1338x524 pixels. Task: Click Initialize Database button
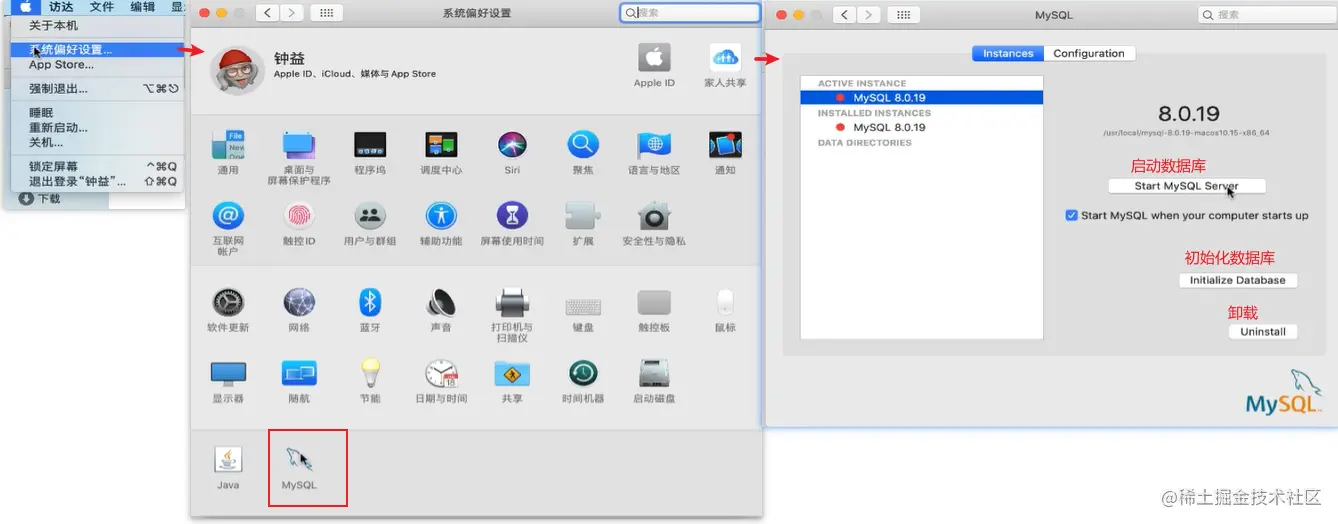(x=1238, y=280)
